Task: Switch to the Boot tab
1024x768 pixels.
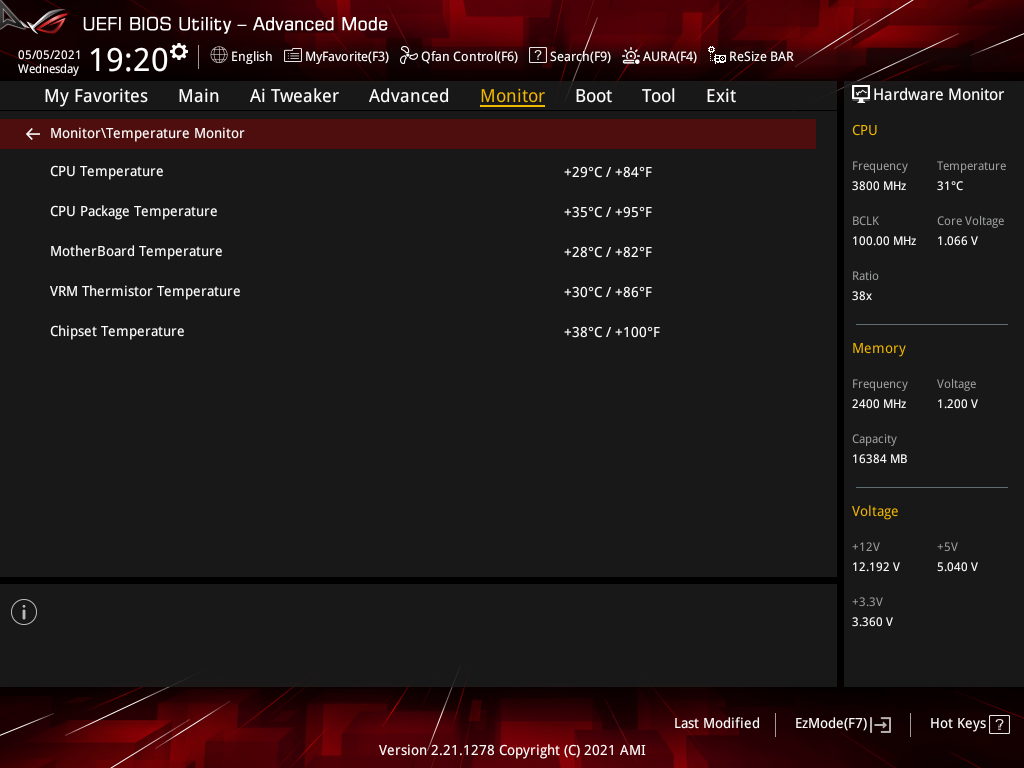Action: [x=594, y=96]
